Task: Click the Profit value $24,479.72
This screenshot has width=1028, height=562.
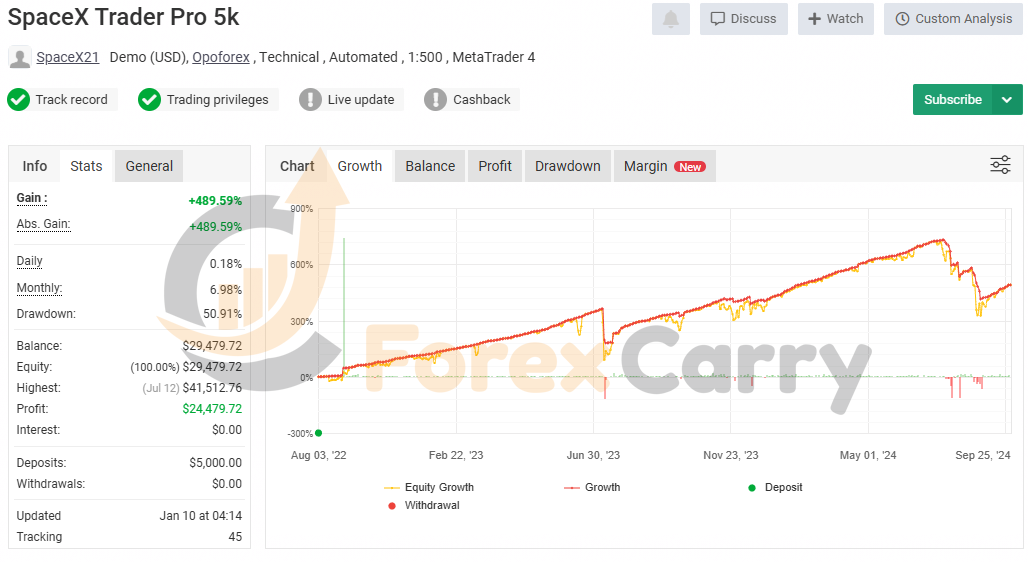Action: point(212,409)
